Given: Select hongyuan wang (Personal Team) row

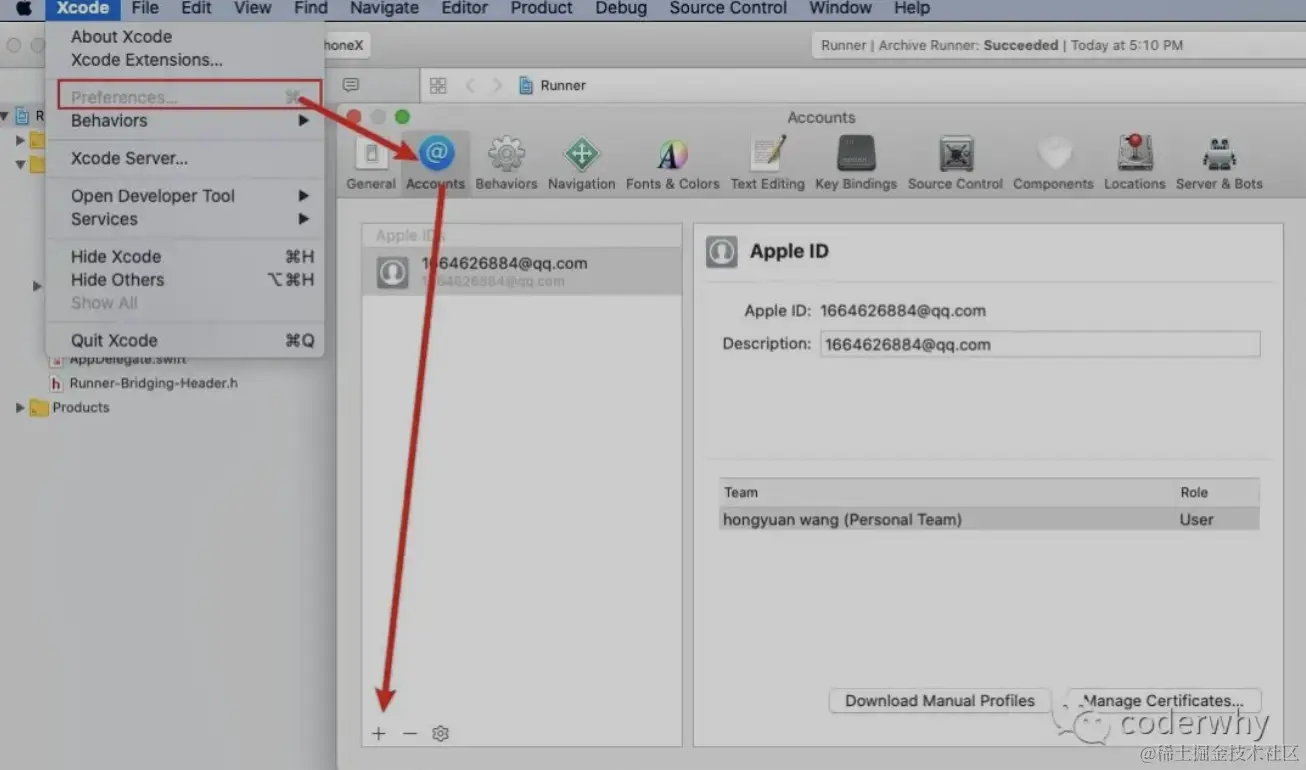Looking at the screenshot, I should [989, 520].
